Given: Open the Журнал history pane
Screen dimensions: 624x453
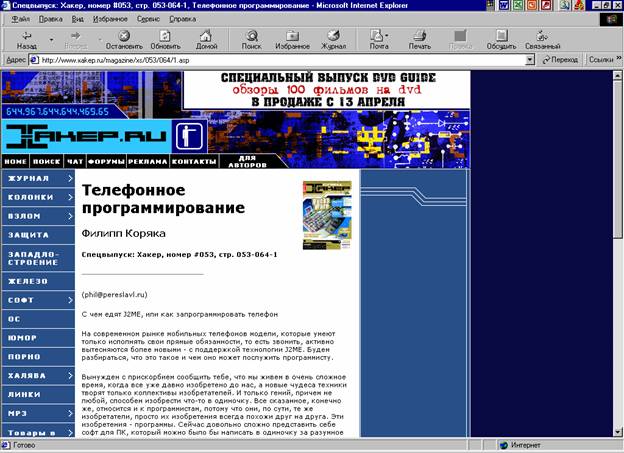Looking at the screenshot, I should pos(333,40).
